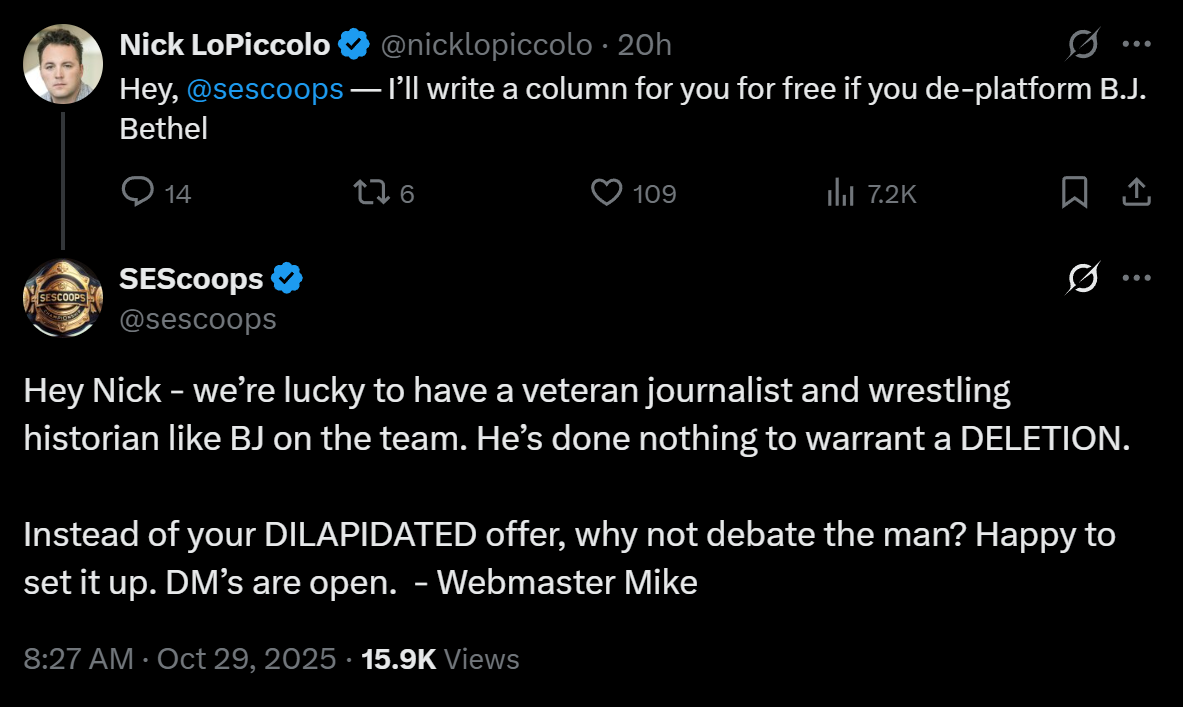Click the reply icon on Nick's tweet

(137, 192)
